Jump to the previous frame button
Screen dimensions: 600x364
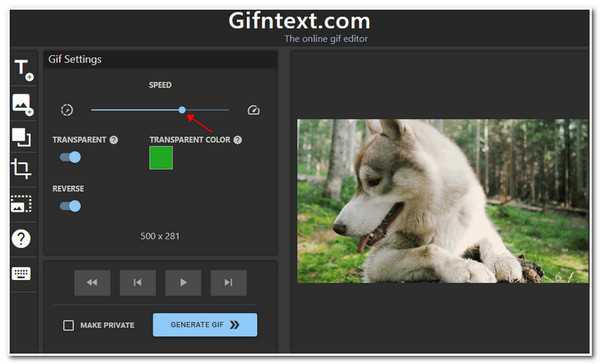[138, 283]
